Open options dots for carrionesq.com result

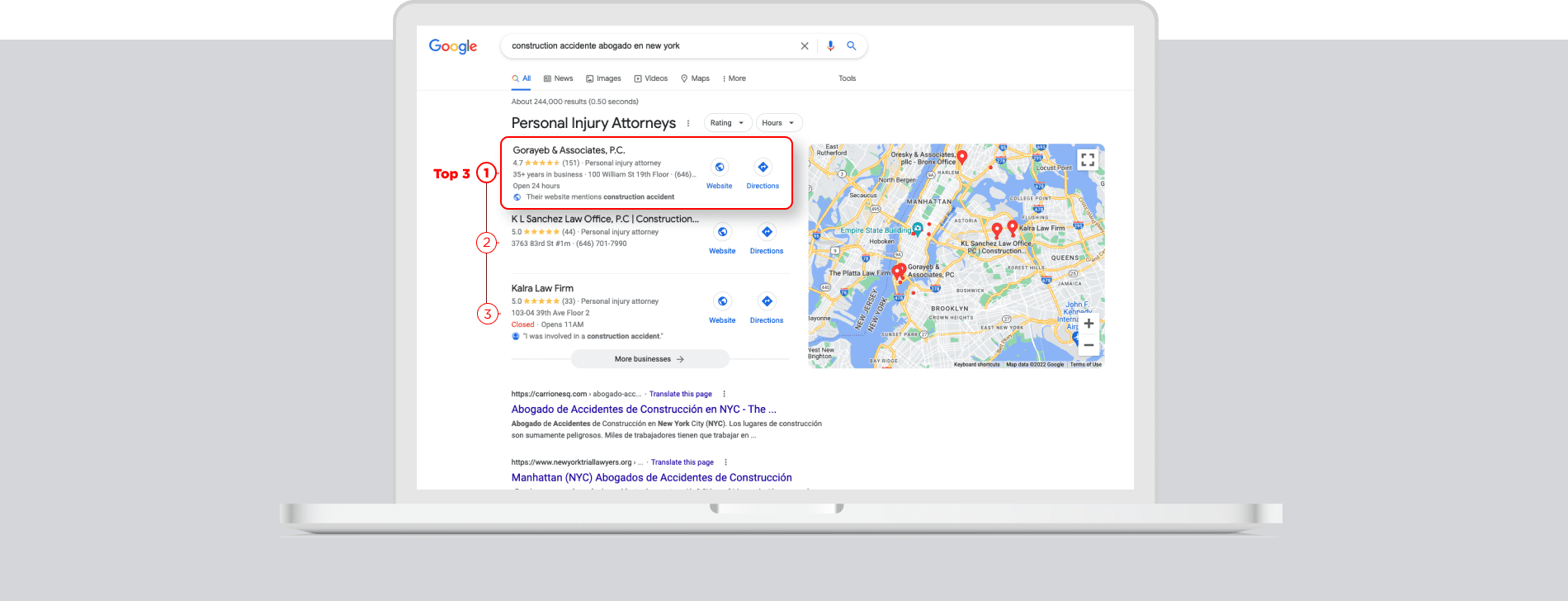point(725,394)
